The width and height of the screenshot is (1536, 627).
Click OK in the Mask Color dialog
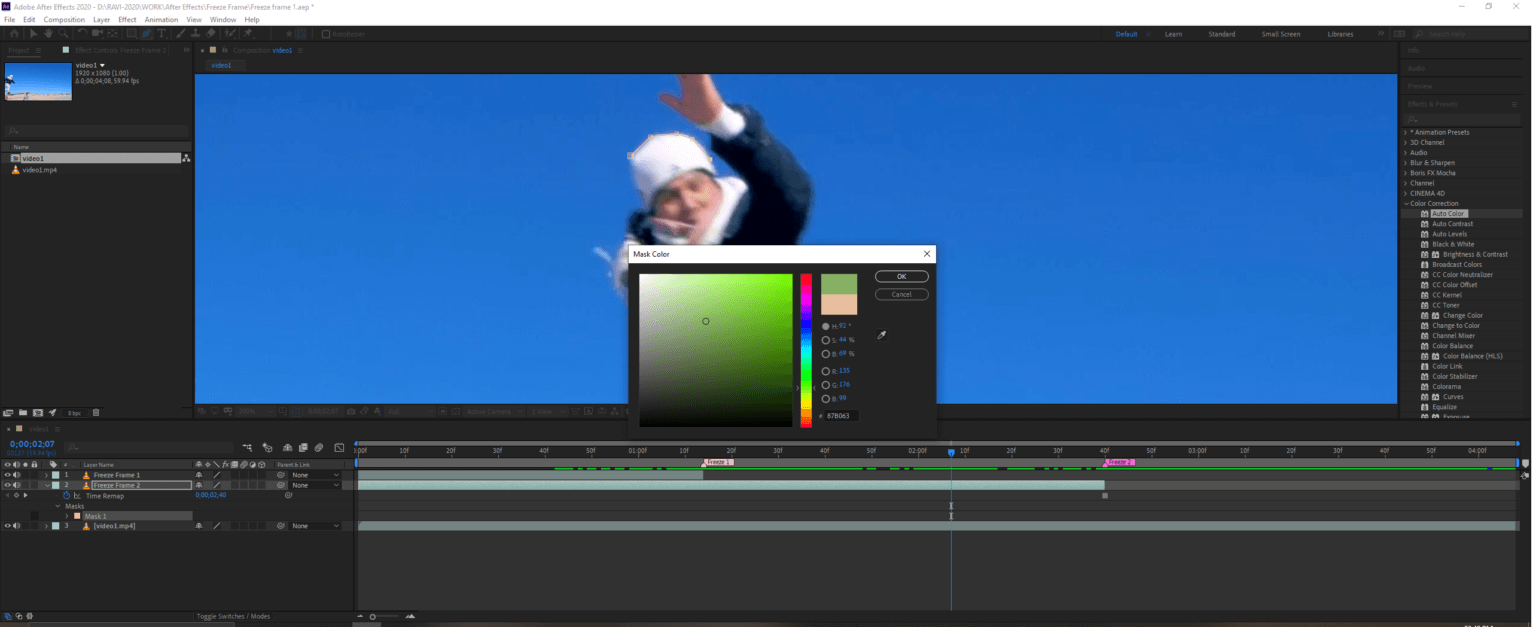pos(901,276)
